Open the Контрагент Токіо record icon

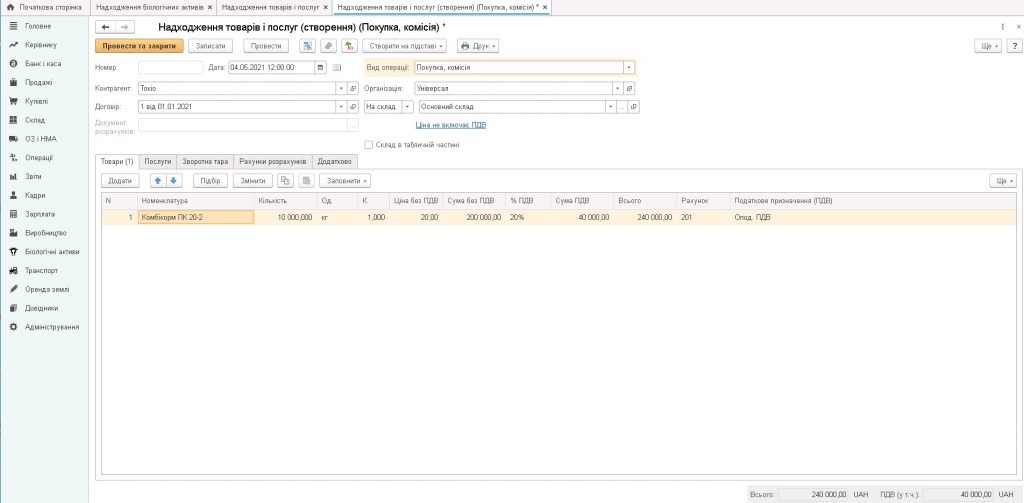point(353,87)
